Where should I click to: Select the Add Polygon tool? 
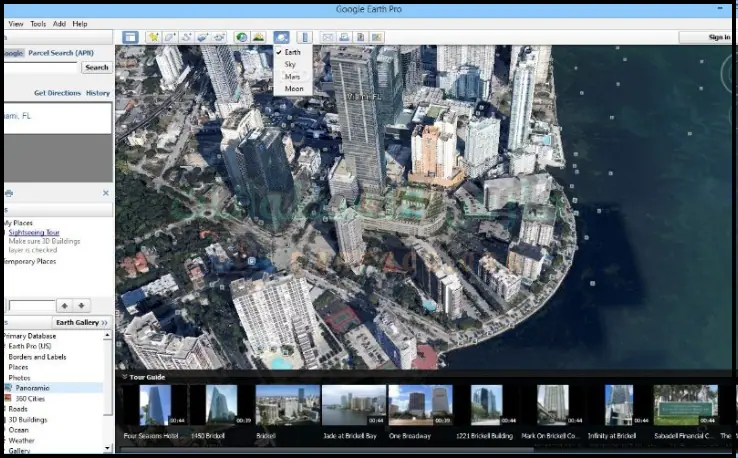[171, 37]
